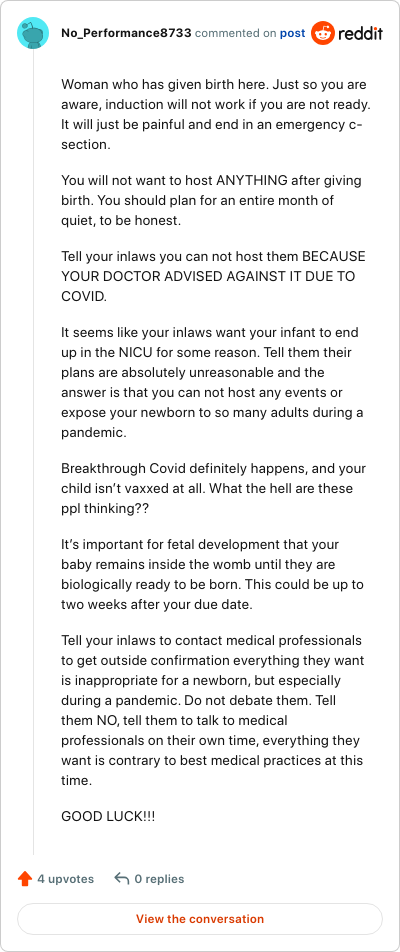Click the "View the conversation" button

200,919
